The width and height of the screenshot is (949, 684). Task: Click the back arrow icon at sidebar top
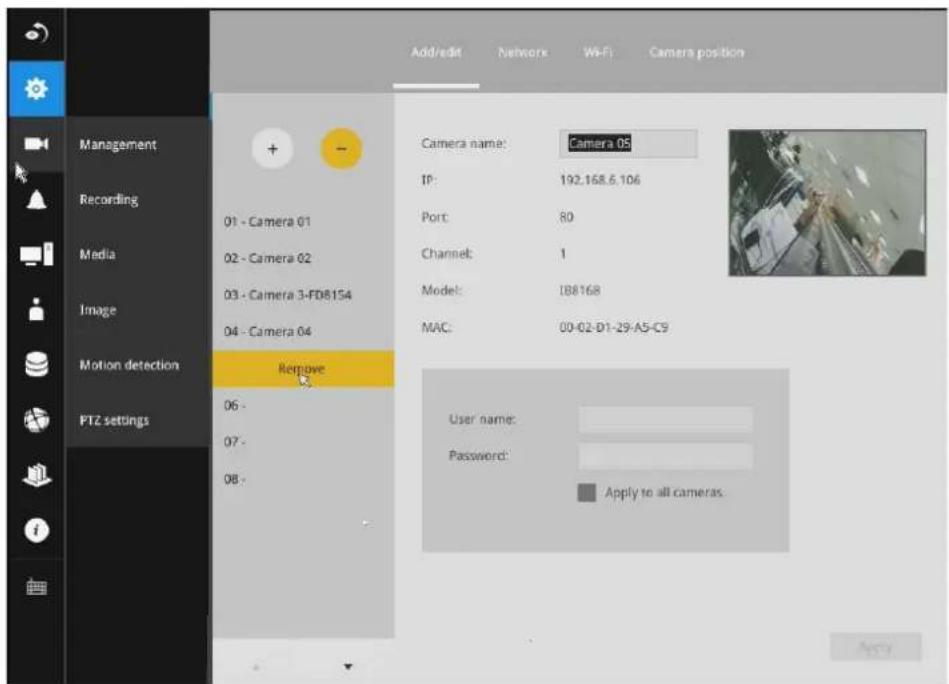36,33
